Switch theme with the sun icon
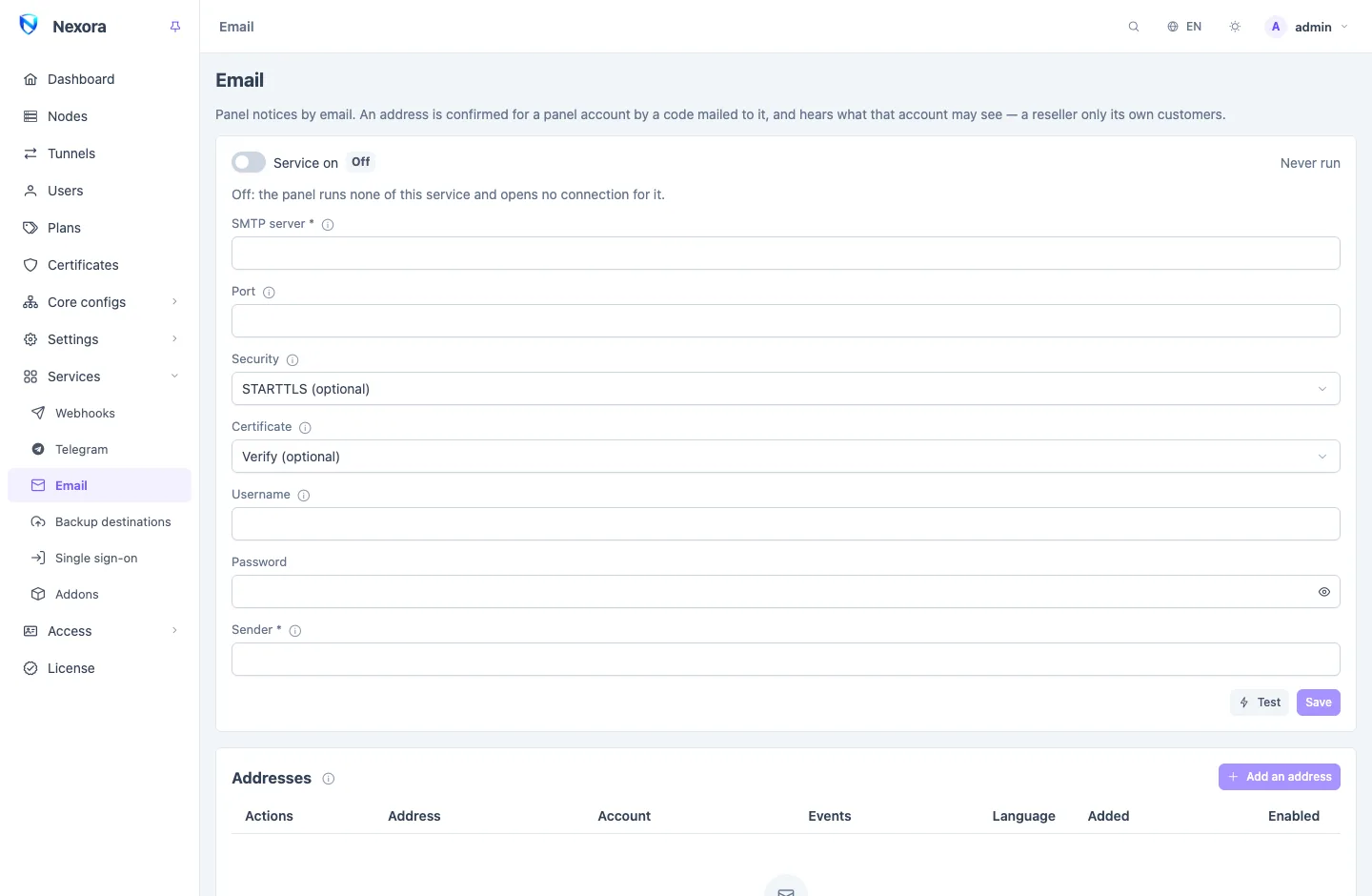This screenshot has height=896, width=1372. (1235, 27)
